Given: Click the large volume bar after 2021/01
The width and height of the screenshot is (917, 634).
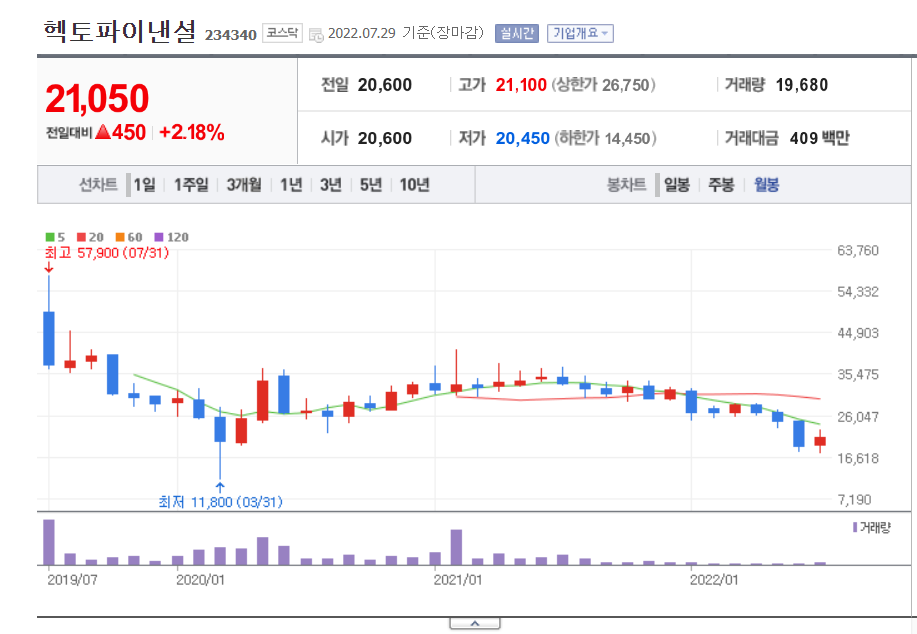Looking at the screenshot, I should point(456,547).
